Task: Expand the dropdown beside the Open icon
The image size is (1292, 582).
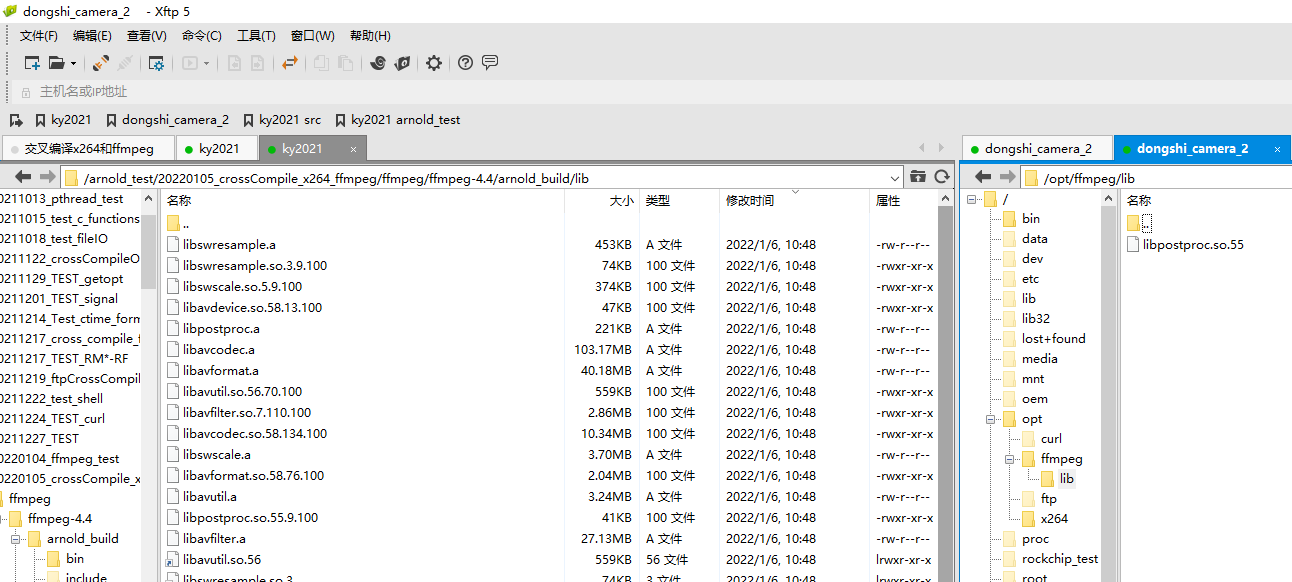Action: click(x=72, y=62)
